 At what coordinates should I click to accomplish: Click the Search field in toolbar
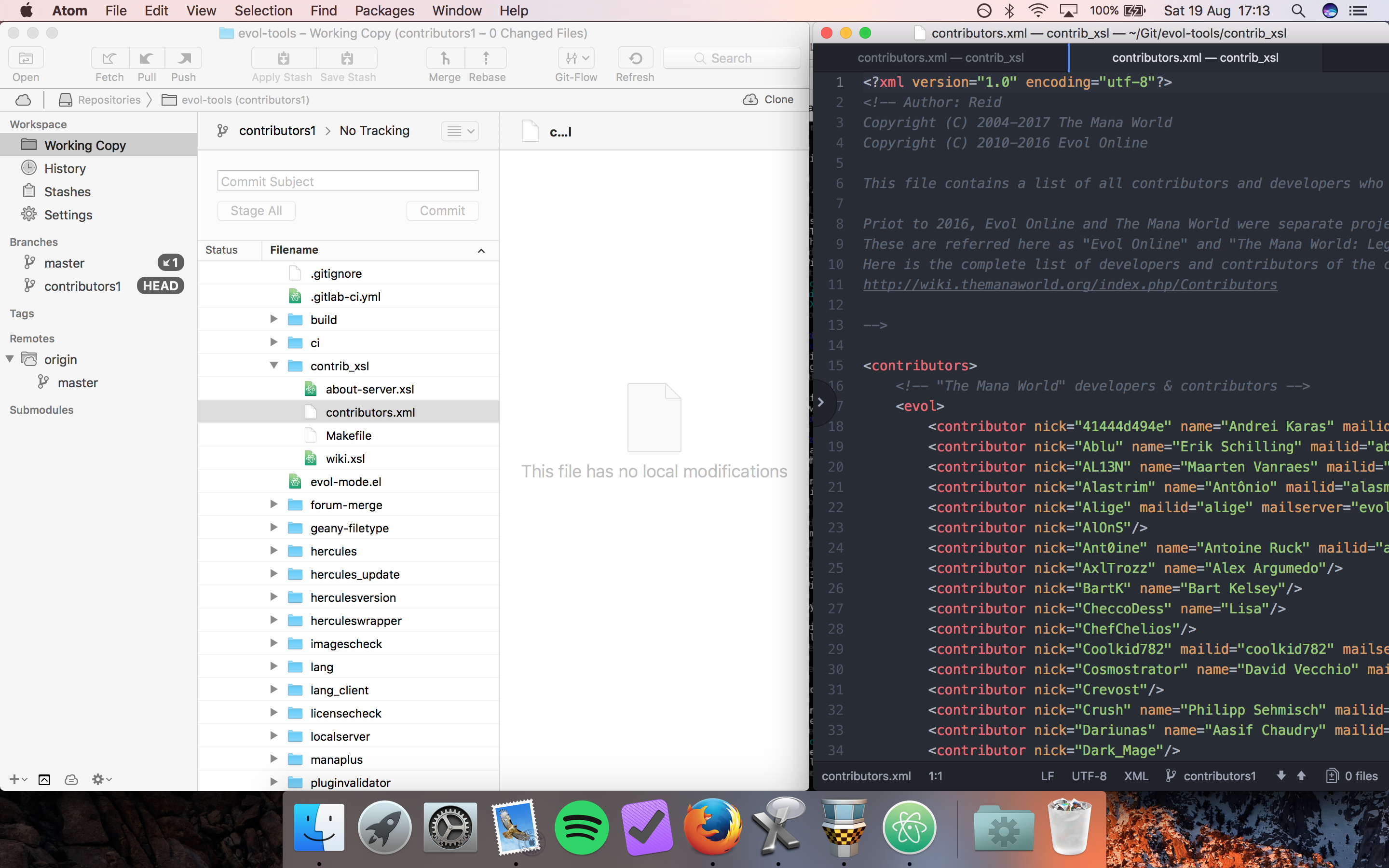click(x=732, y=58)
